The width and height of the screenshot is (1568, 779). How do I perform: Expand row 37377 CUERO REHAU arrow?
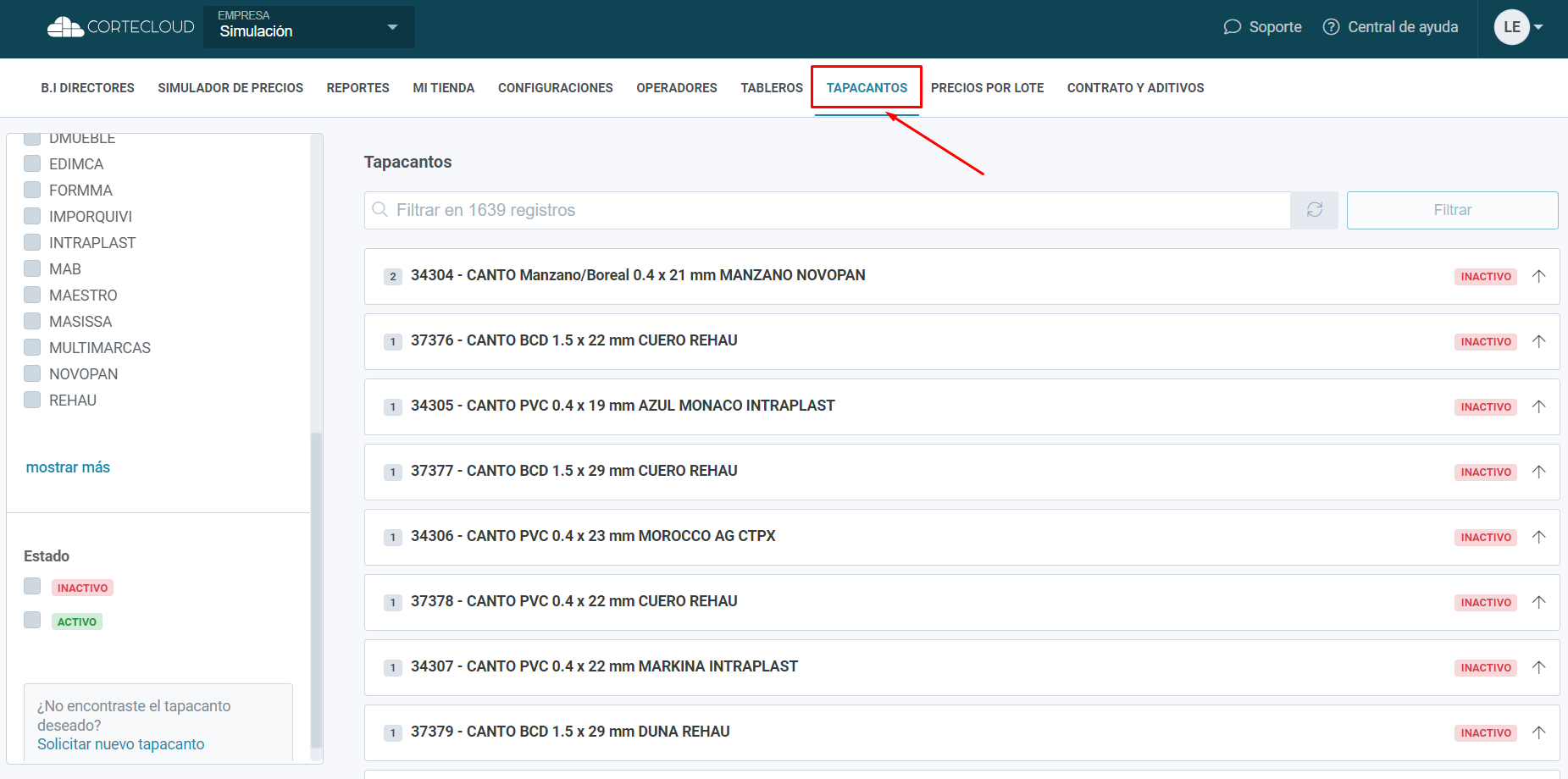pos(1539,472)
